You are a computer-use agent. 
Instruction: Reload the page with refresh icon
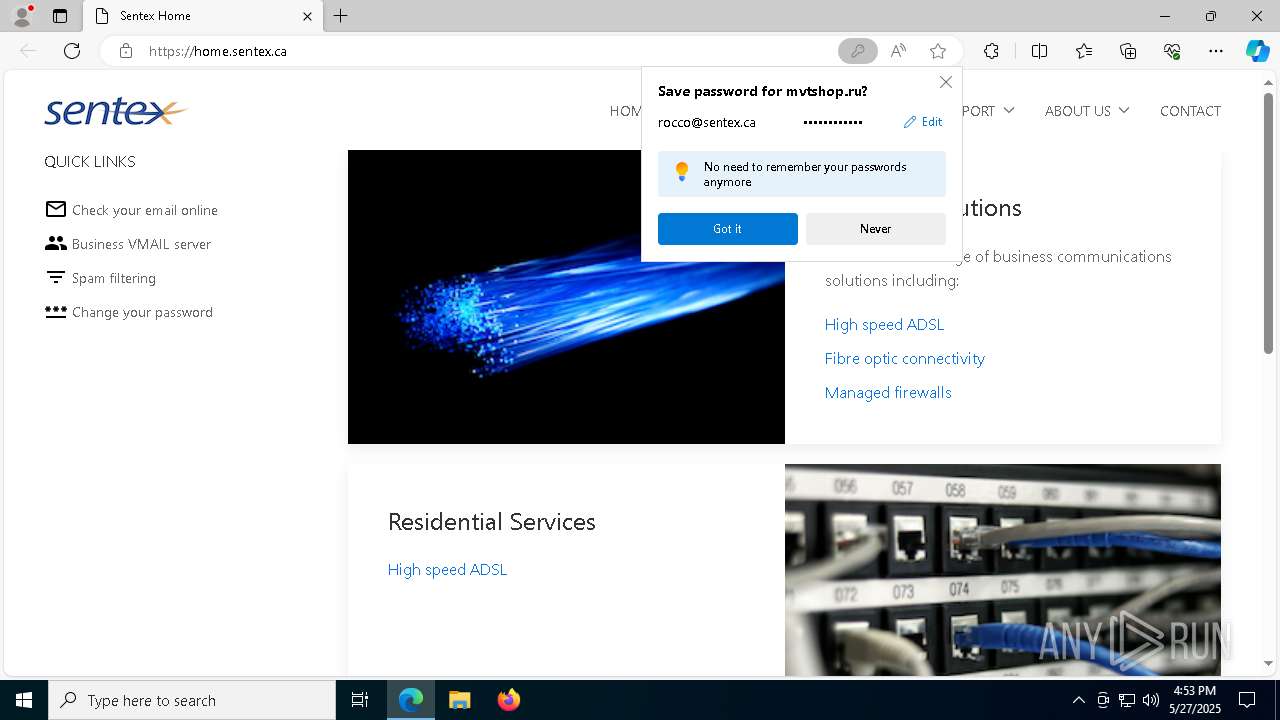pos(72,51)
